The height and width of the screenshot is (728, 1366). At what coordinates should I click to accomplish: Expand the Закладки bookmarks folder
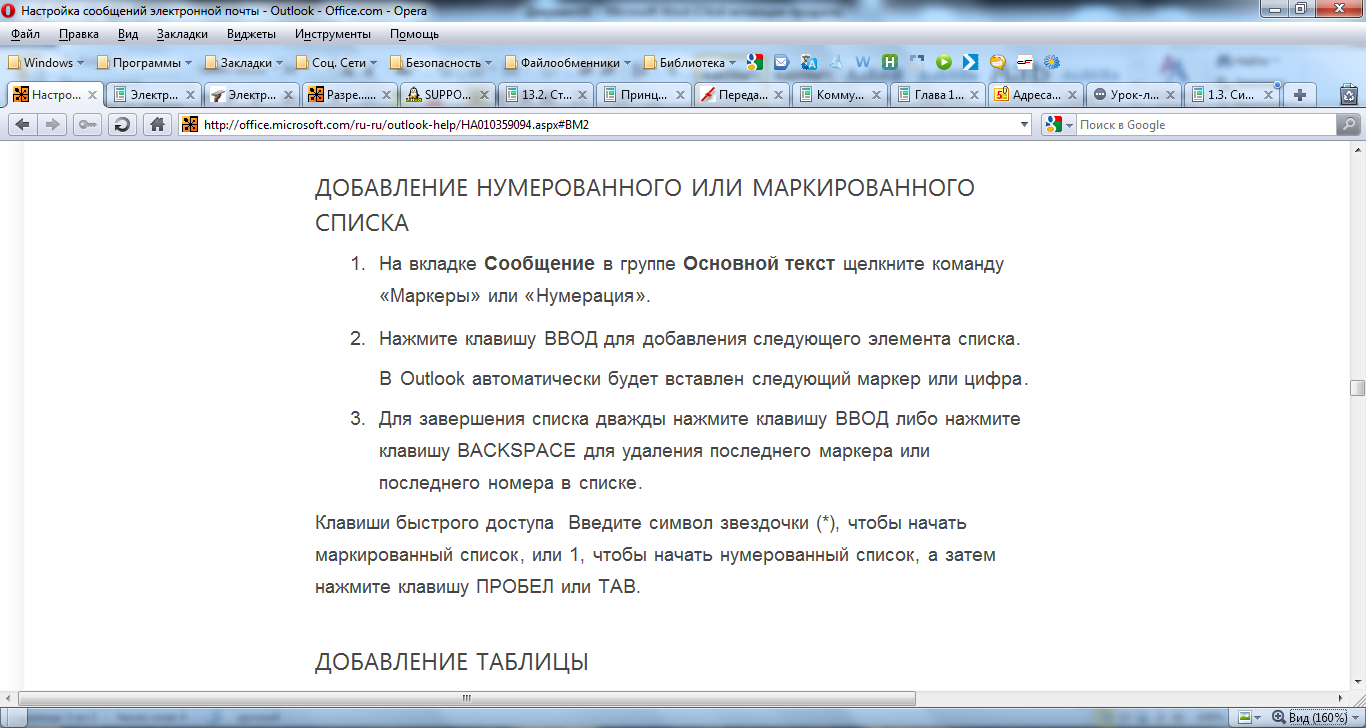(245, 62)
